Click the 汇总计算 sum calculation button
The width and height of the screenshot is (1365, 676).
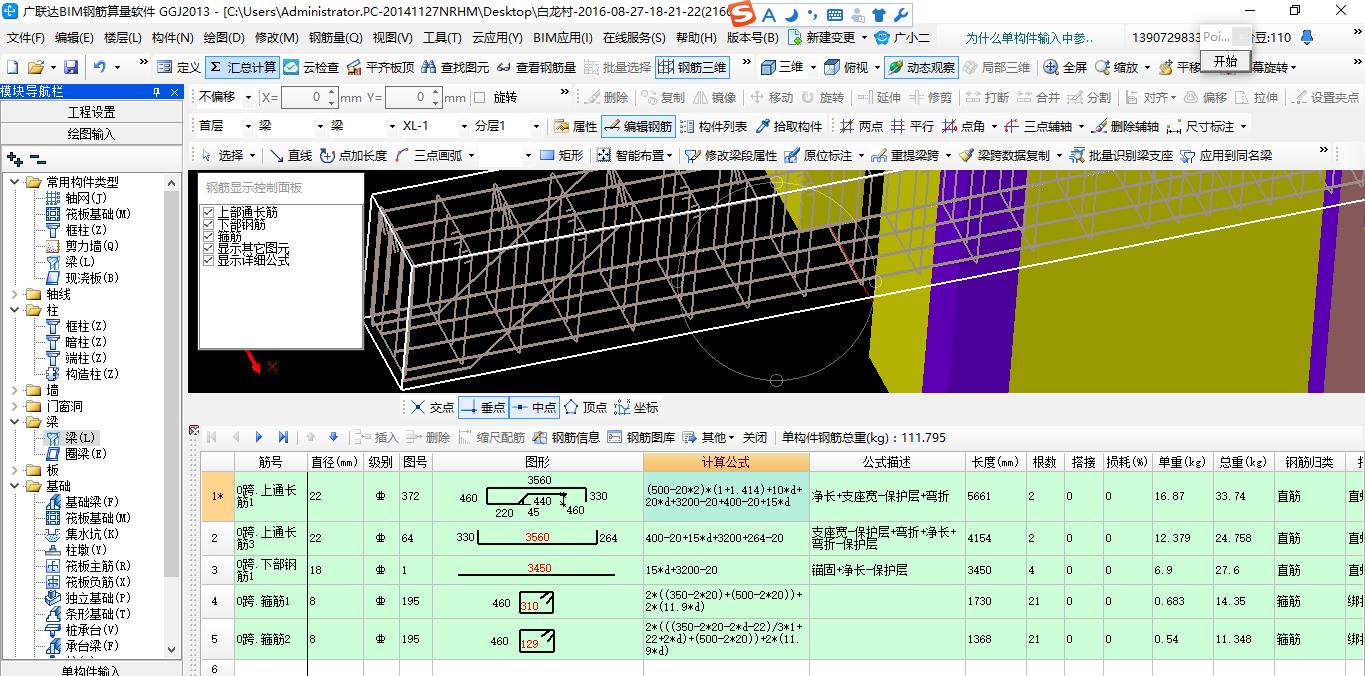click(x=242, y=67)
